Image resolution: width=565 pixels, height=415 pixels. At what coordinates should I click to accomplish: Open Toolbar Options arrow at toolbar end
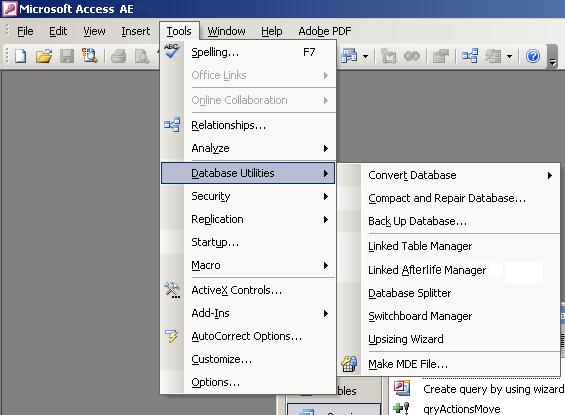pos(552,57)
